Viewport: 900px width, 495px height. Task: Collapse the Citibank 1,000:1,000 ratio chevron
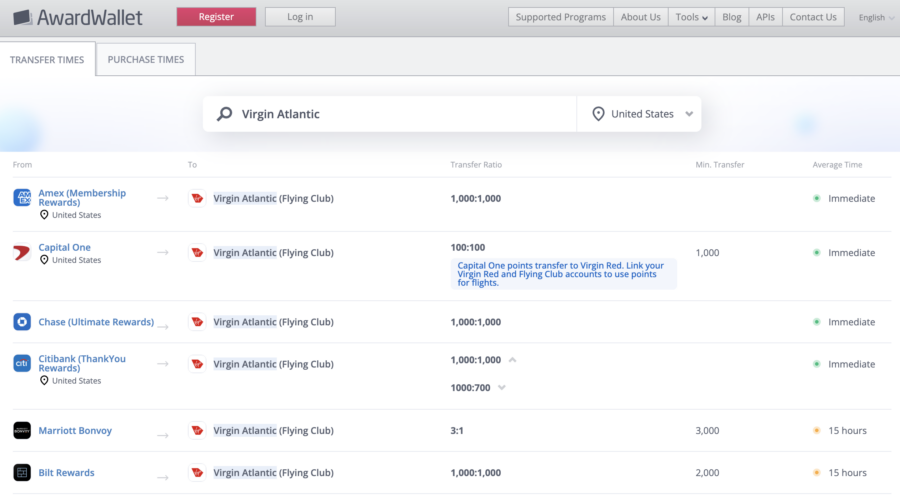(513, 360)
